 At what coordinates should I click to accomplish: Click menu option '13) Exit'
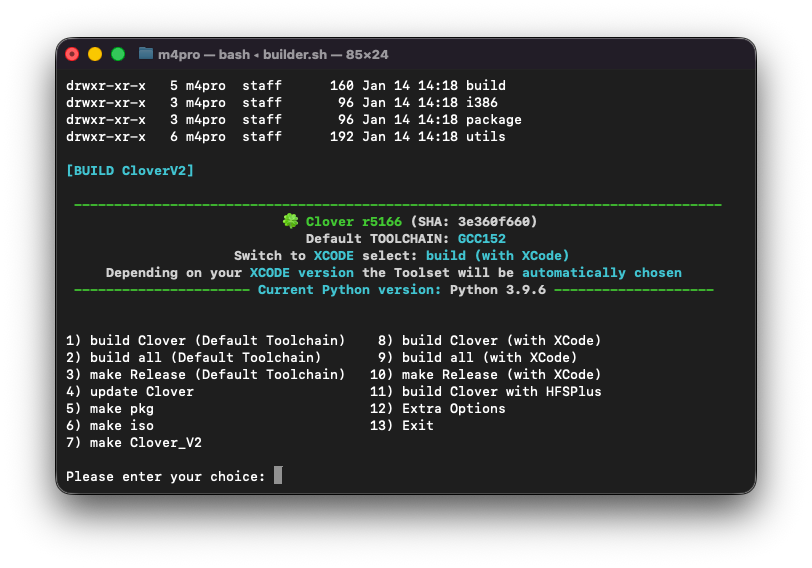coord(401,426)
